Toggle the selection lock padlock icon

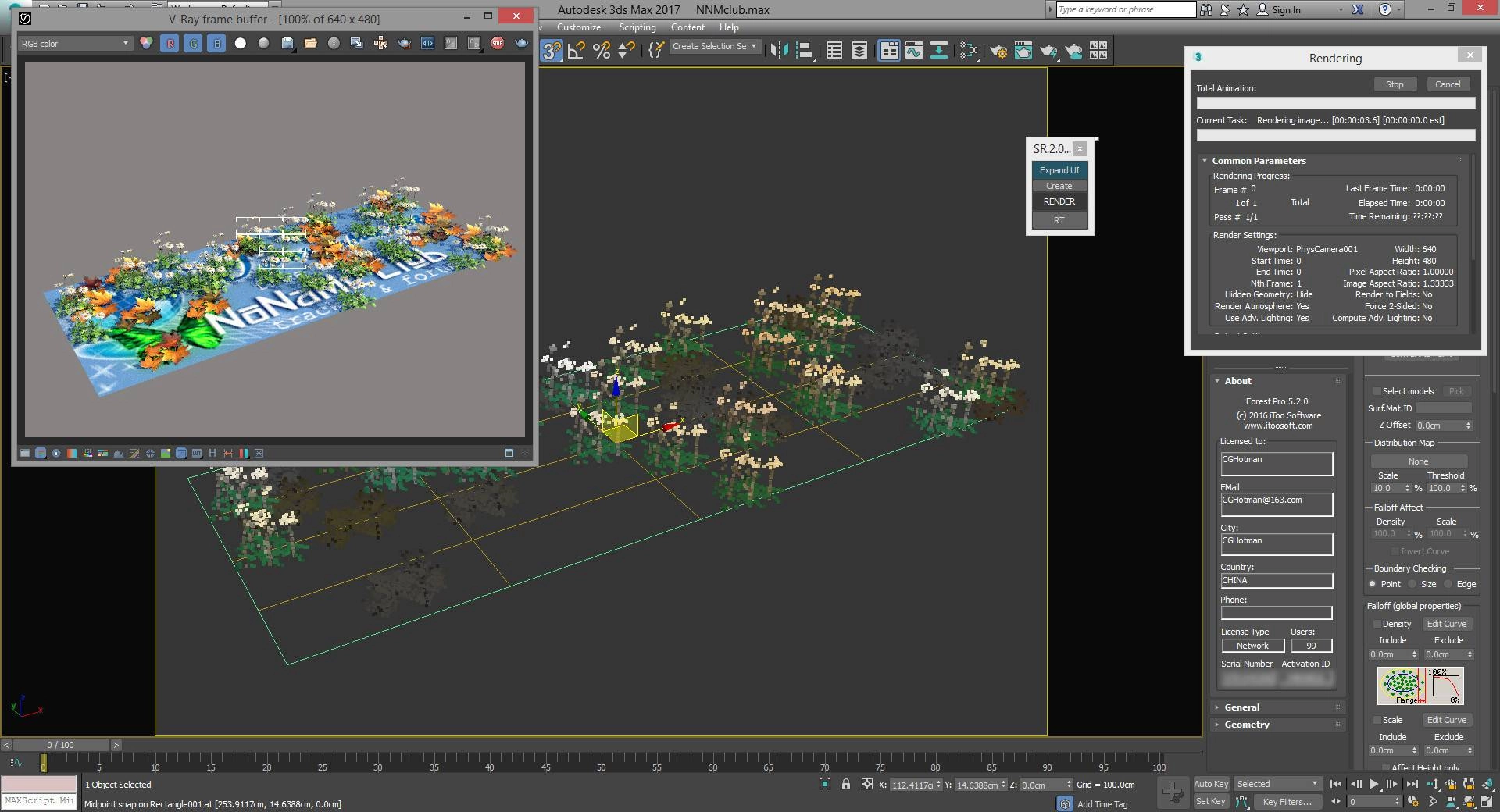click(845, 784)
